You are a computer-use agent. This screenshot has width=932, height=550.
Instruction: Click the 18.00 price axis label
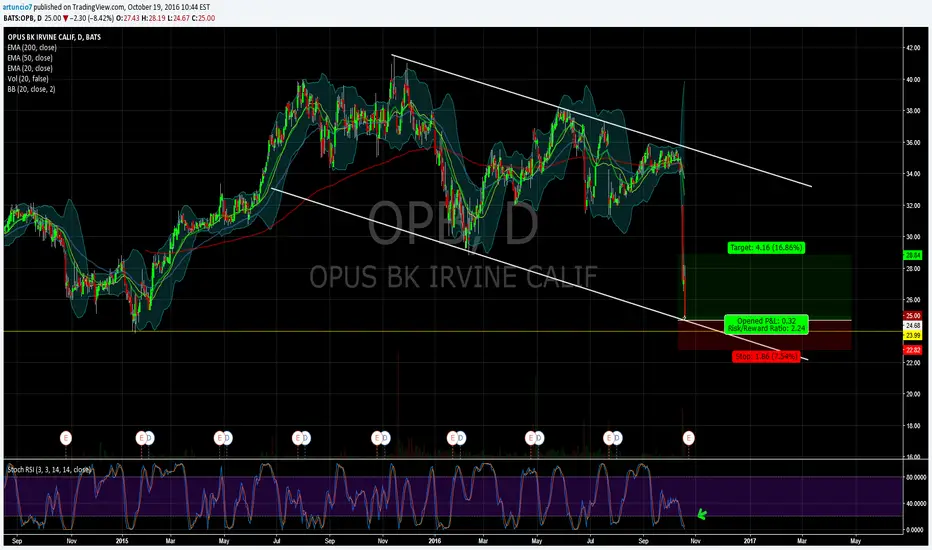913,426
